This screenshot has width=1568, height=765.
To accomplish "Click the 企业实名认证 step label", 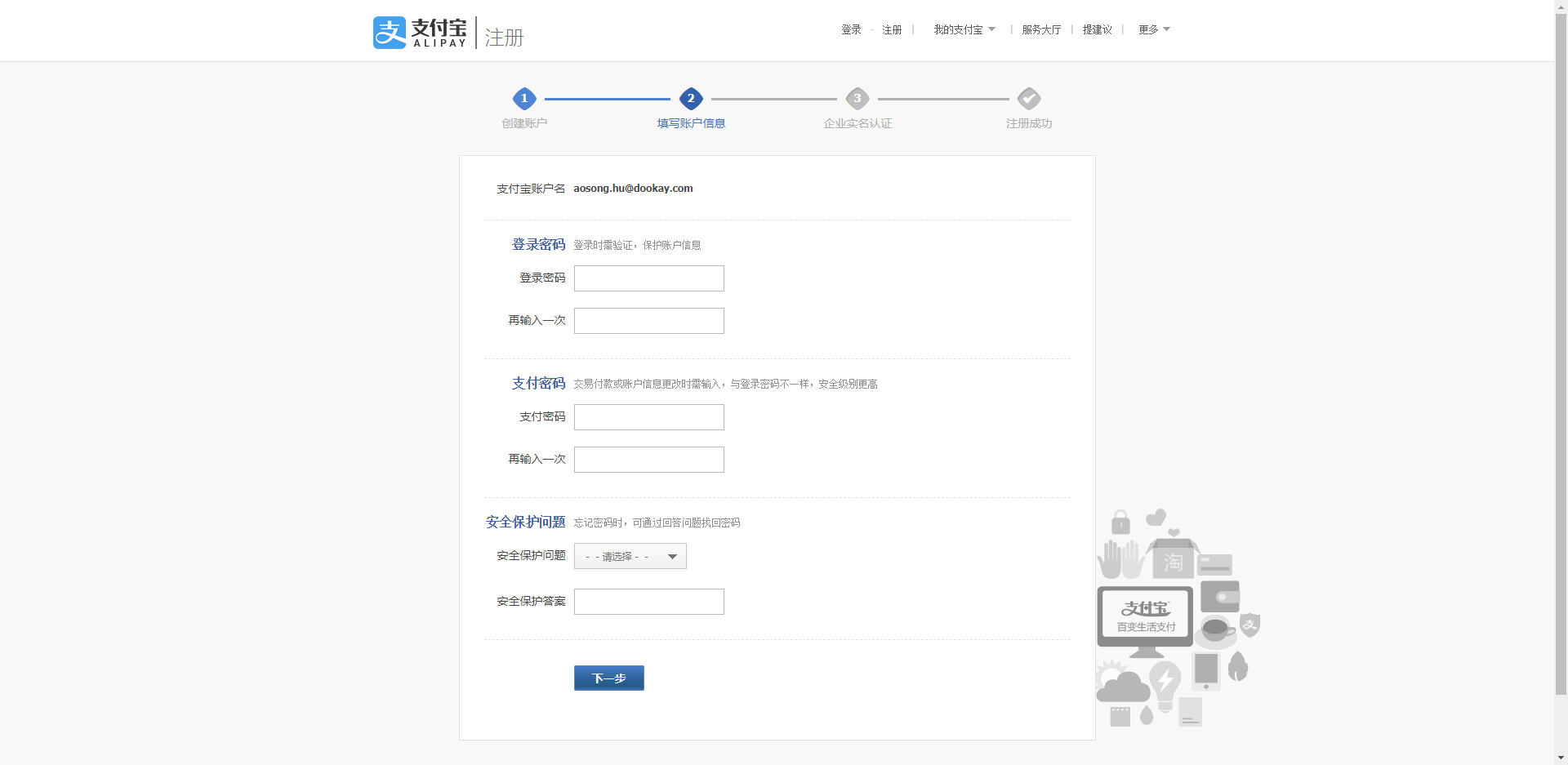I will pos(857,123).
